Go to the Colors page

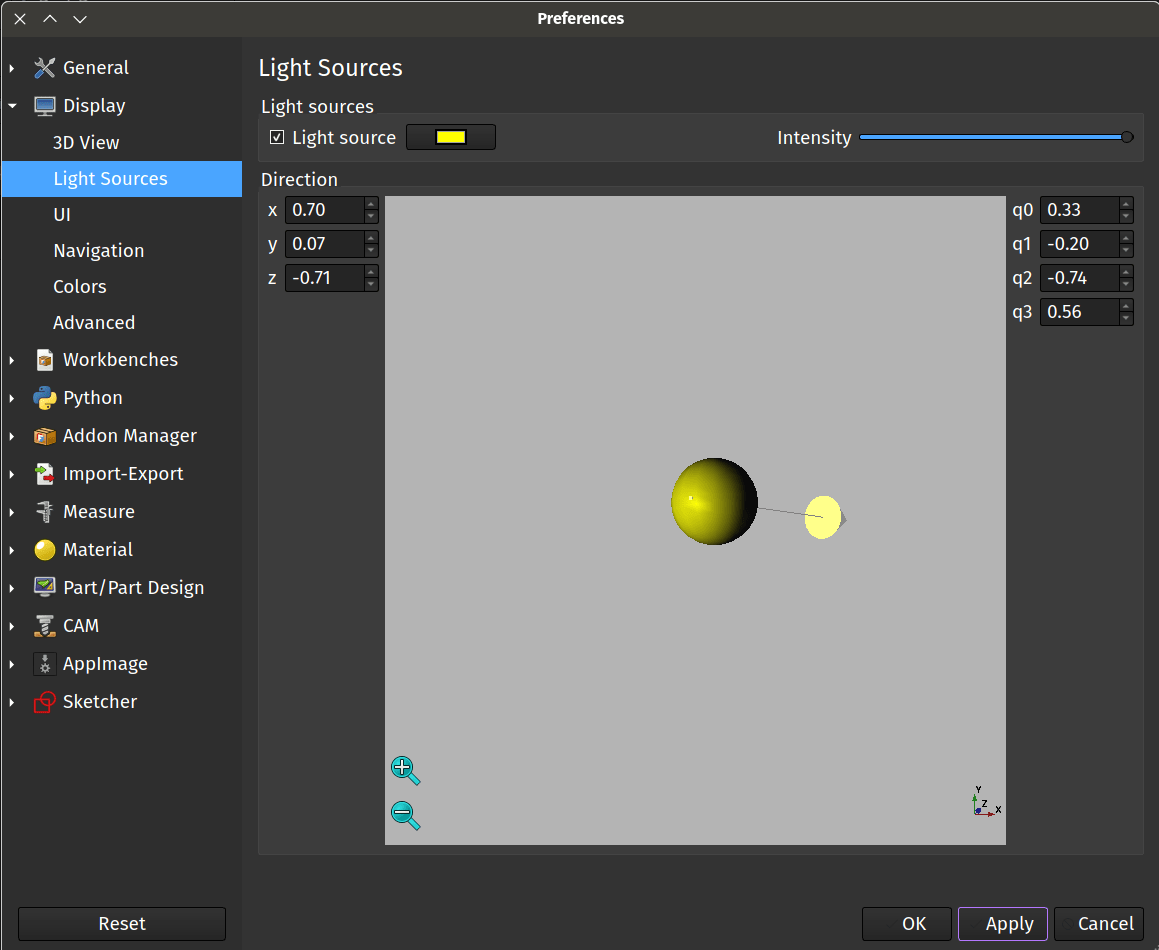[x=79, y=287]
